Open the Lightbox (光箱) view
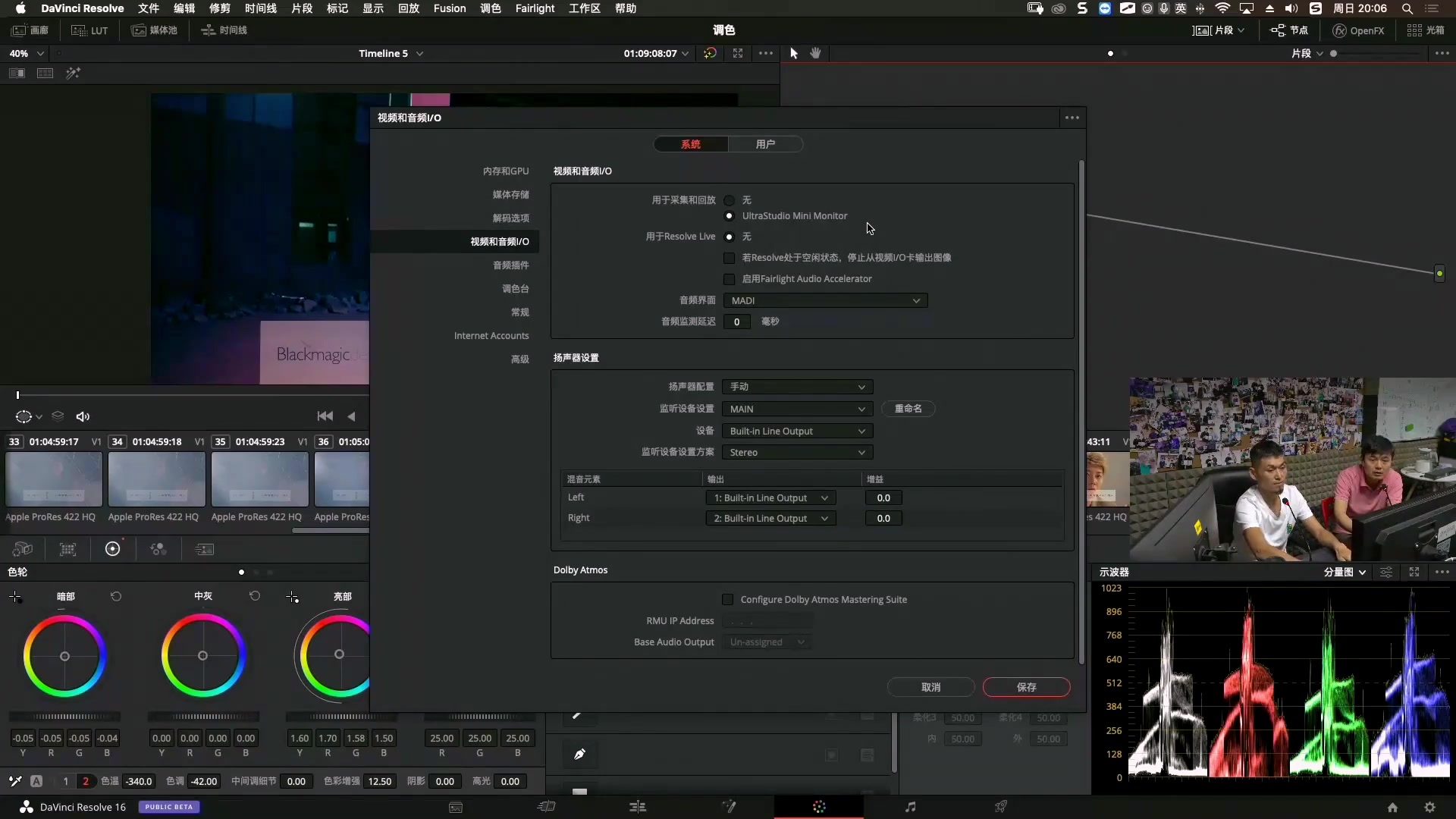The image size is (1456, 819). (x=1426, y=30)
